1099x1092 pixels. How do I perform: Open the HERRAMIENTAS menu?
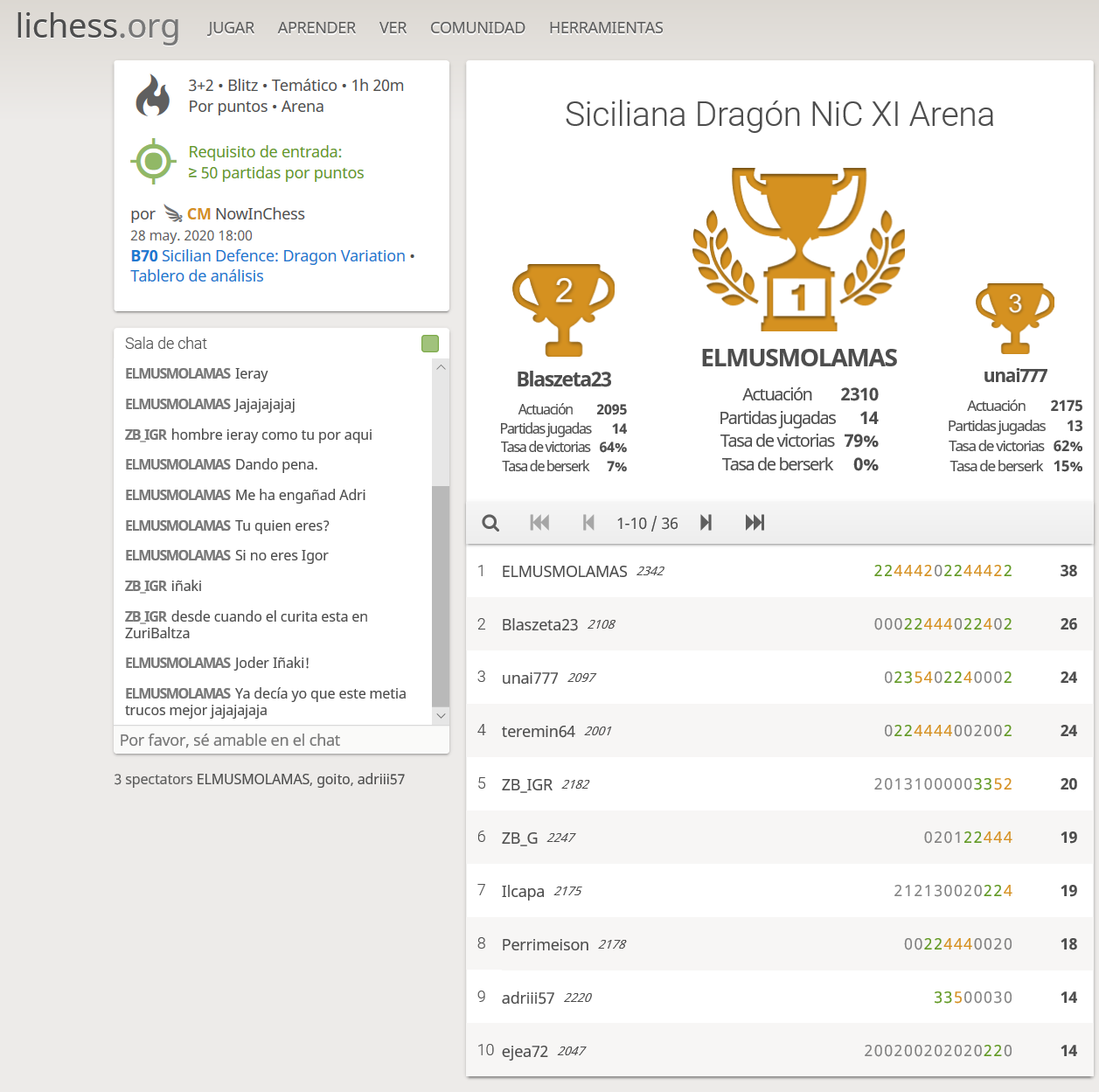[x=606, y=28]
